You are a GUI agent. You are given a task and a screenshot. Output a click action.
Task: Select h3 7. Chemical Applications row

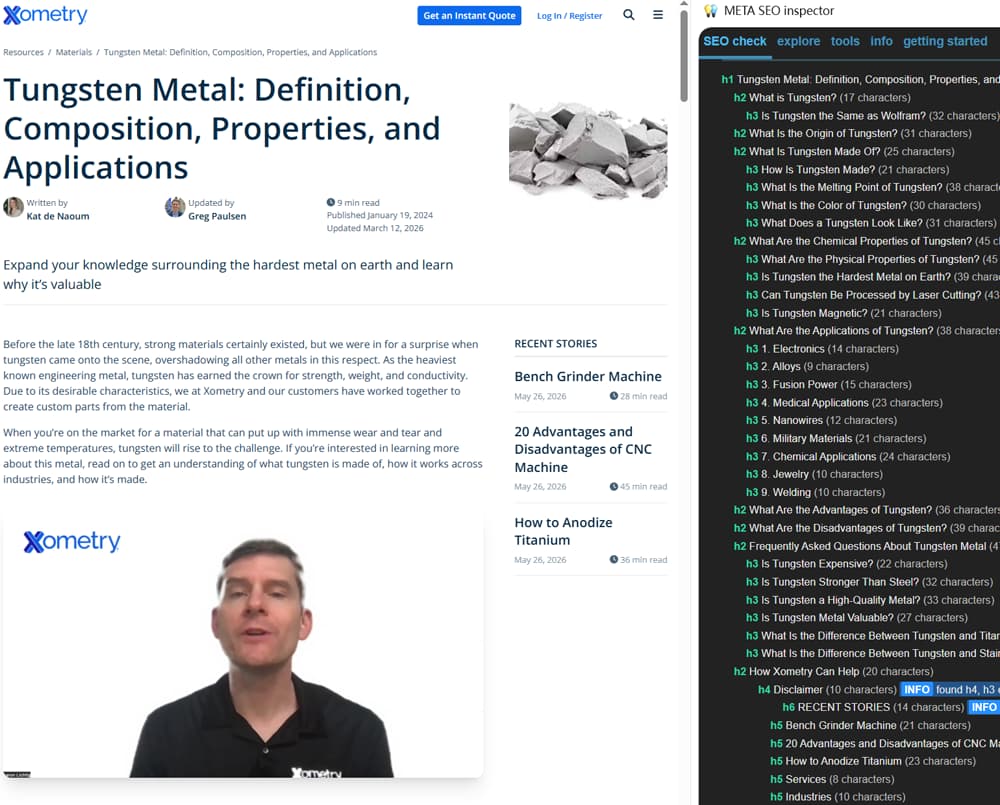(x=848, y=457)
